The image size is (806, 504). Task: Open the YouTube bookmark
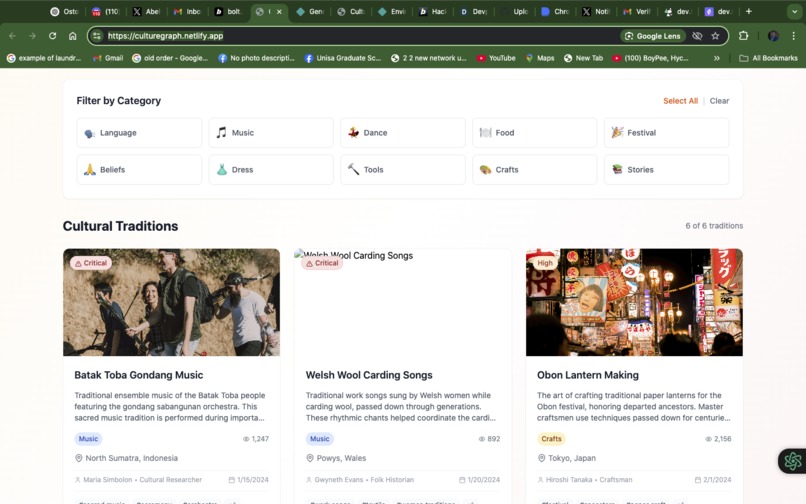tap(496, 58)
